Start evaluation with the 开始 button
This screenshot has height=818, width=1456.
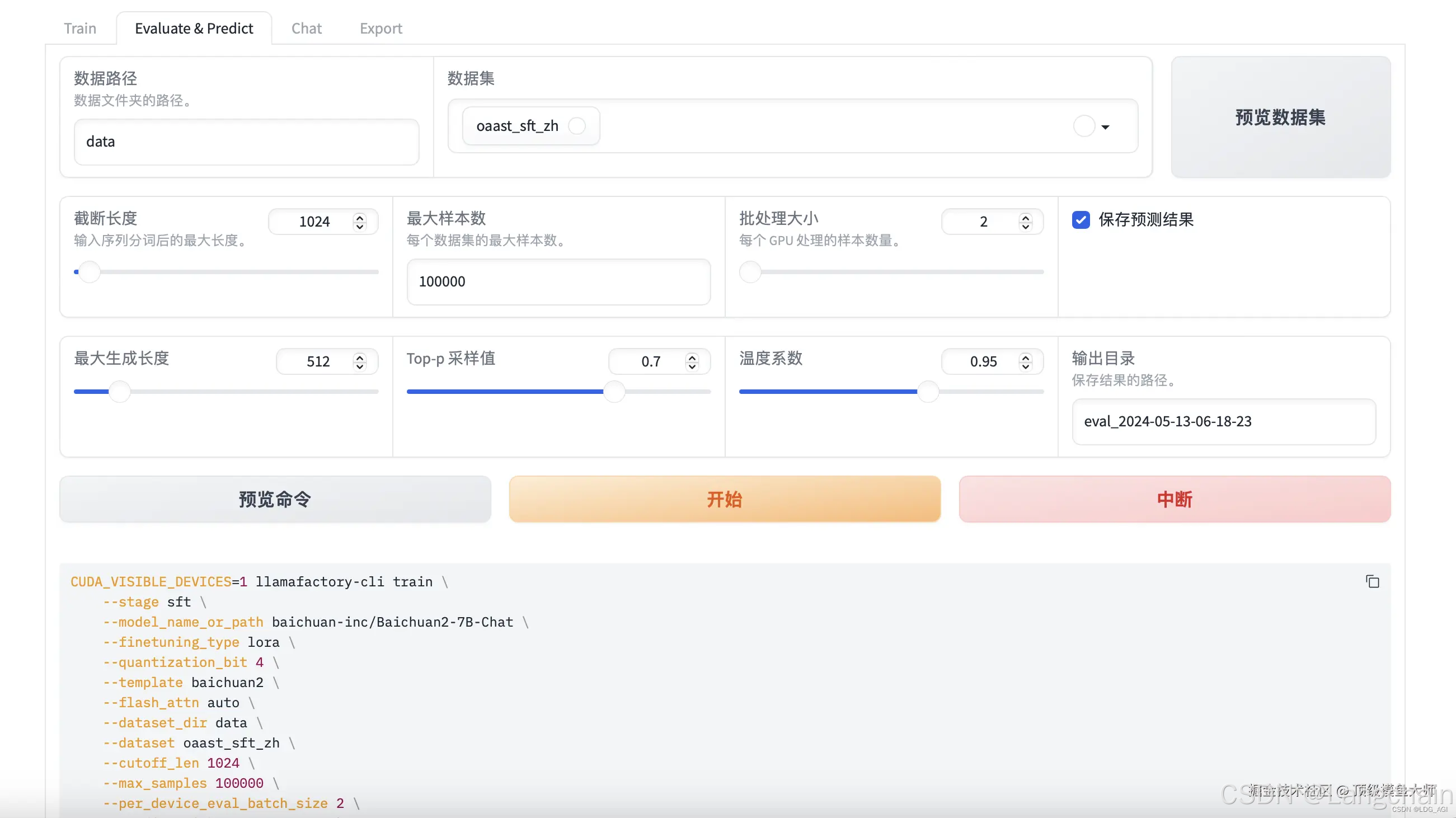[x=725, y=499]
